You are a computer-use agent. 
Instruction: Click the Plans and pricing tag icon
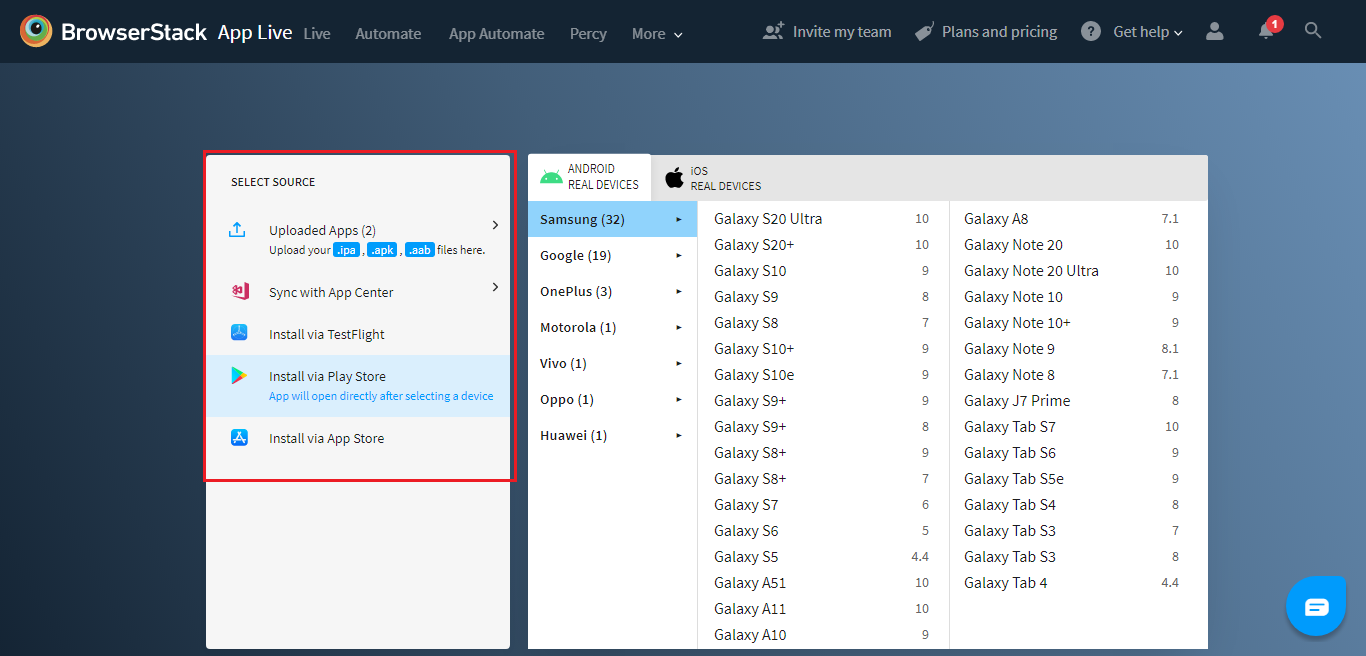tap(924, 32)
